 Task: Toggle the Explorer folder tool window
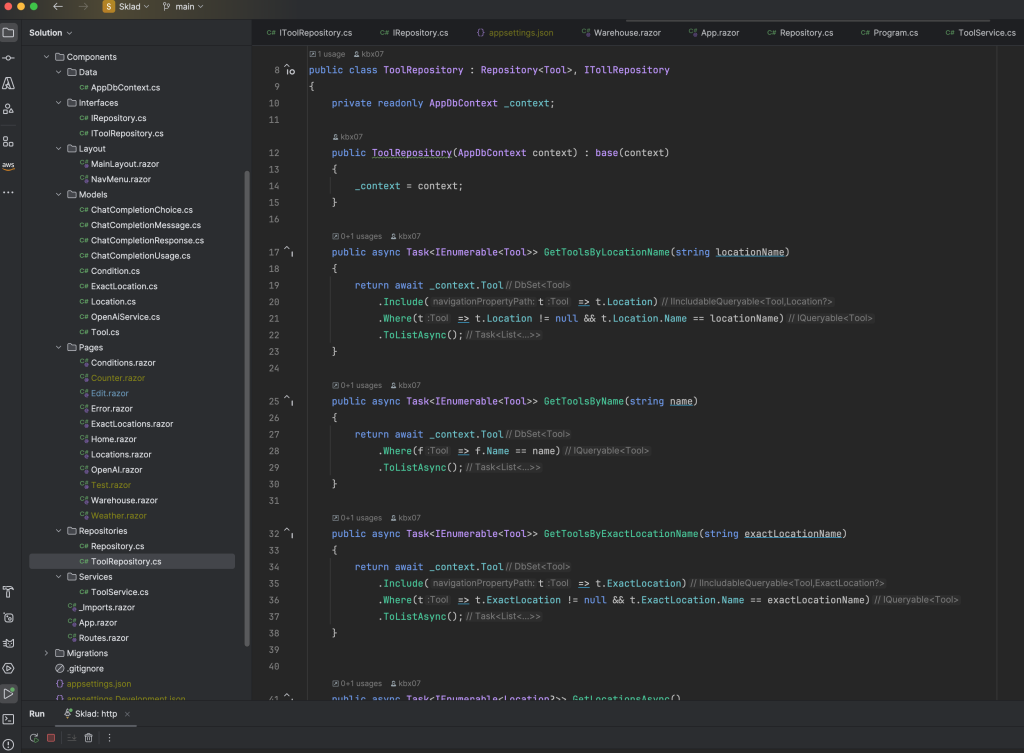pyautogui.click(x=9, y=33)
